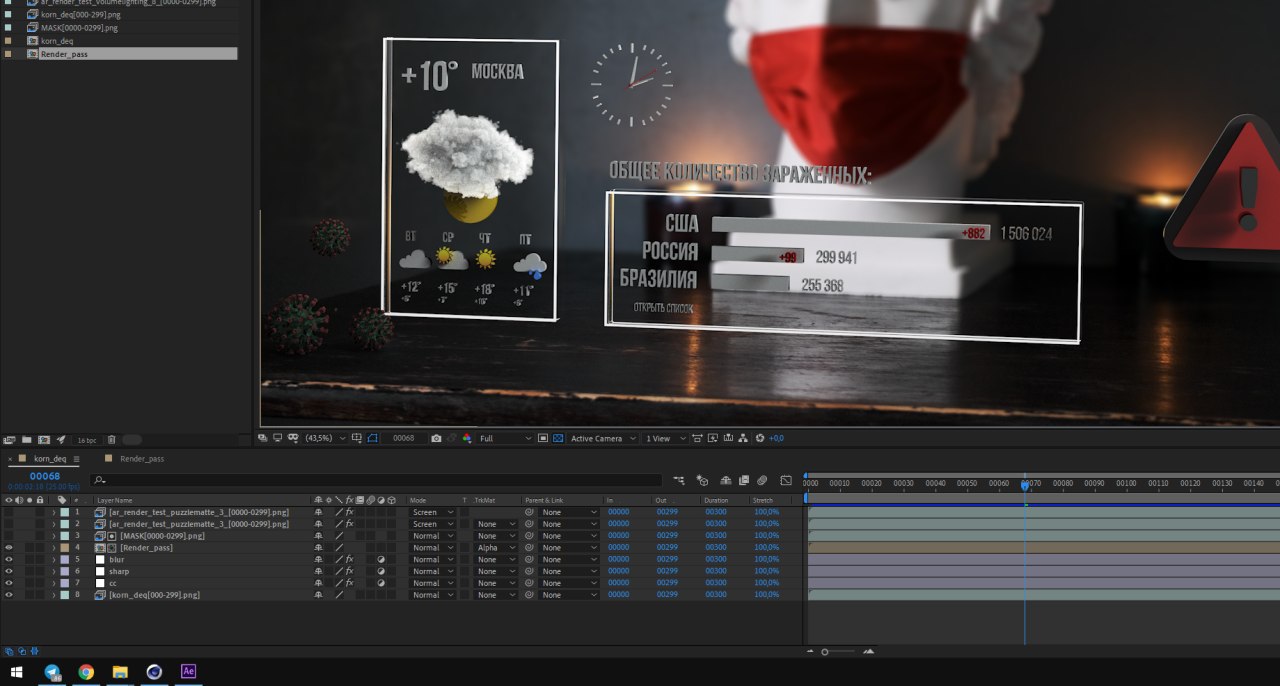Expand Render_pass layer properties
Screen dimensions: 1280x686
[x=54, y=548]
